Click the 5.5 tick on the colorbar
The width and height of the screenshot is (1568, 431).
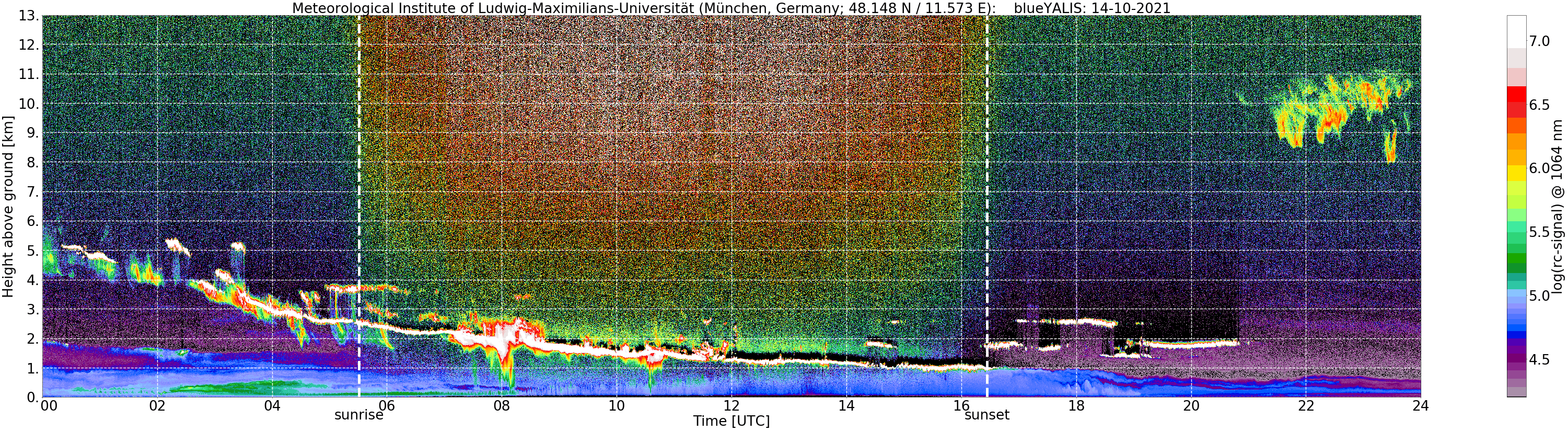point(1539,232)
